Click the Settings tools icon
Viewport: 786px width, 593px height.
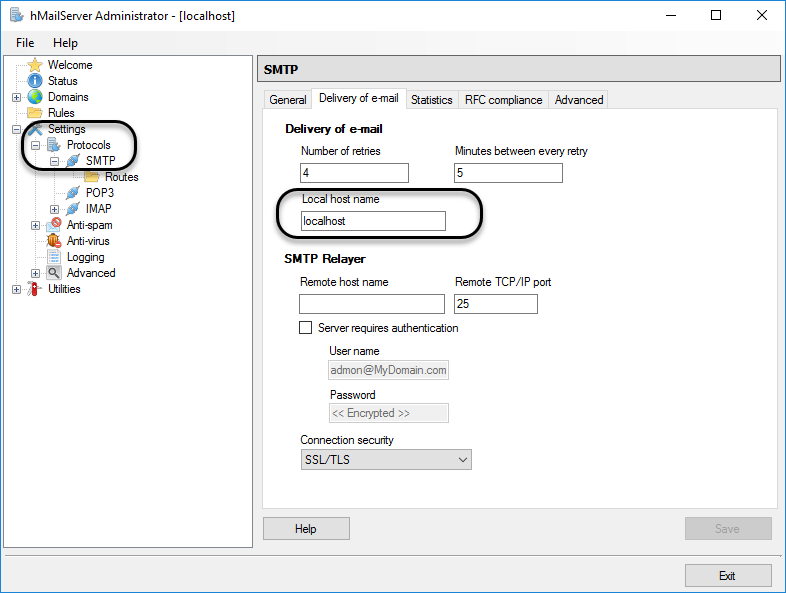point(35,129)
